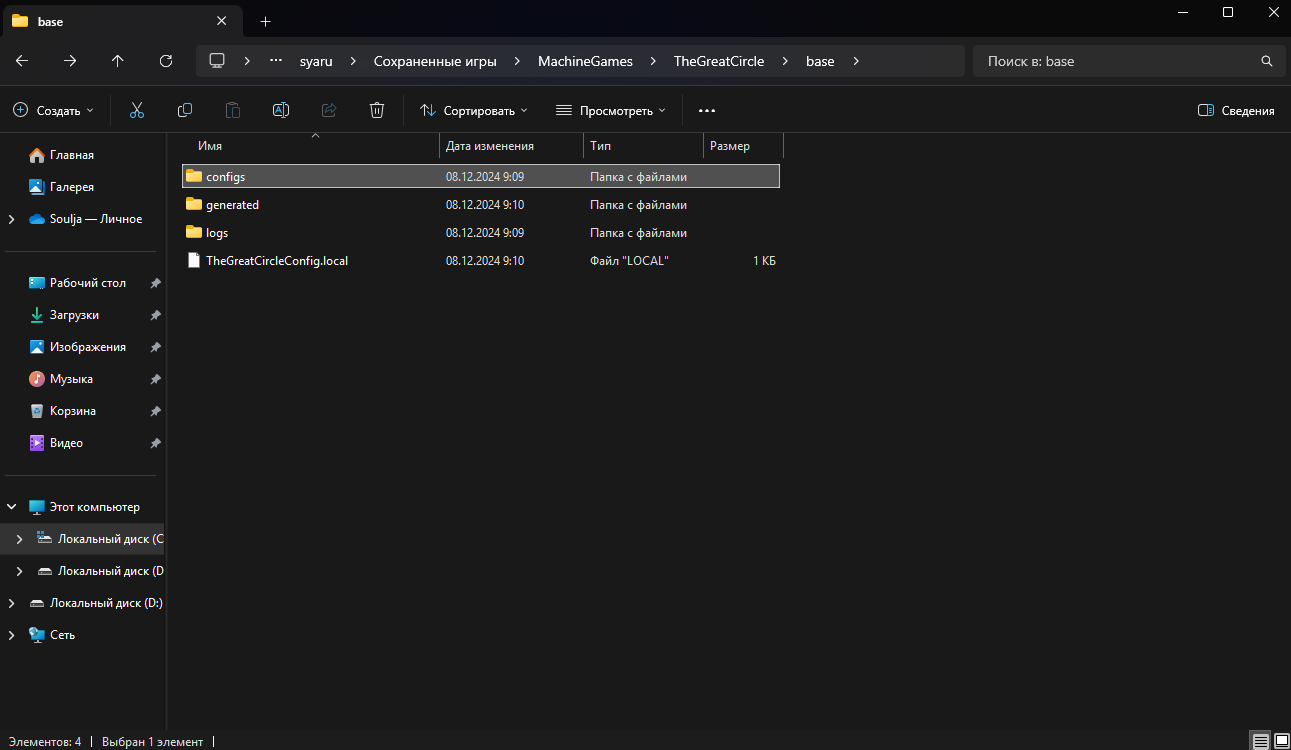Navigate to Сохраненные игры breadcrumb
This screenshot has height=750, width=1291.
pos(435,61)
